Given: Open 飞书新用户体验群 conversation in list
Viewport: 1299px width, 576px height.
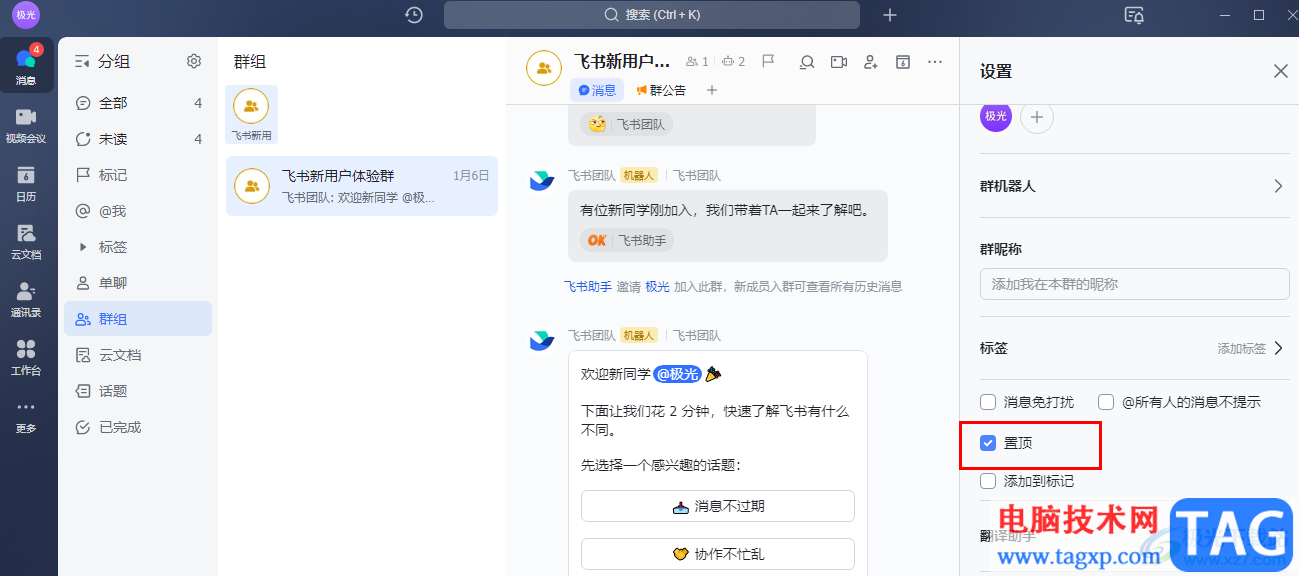Looking at the screenshot, I should [362, 186].
